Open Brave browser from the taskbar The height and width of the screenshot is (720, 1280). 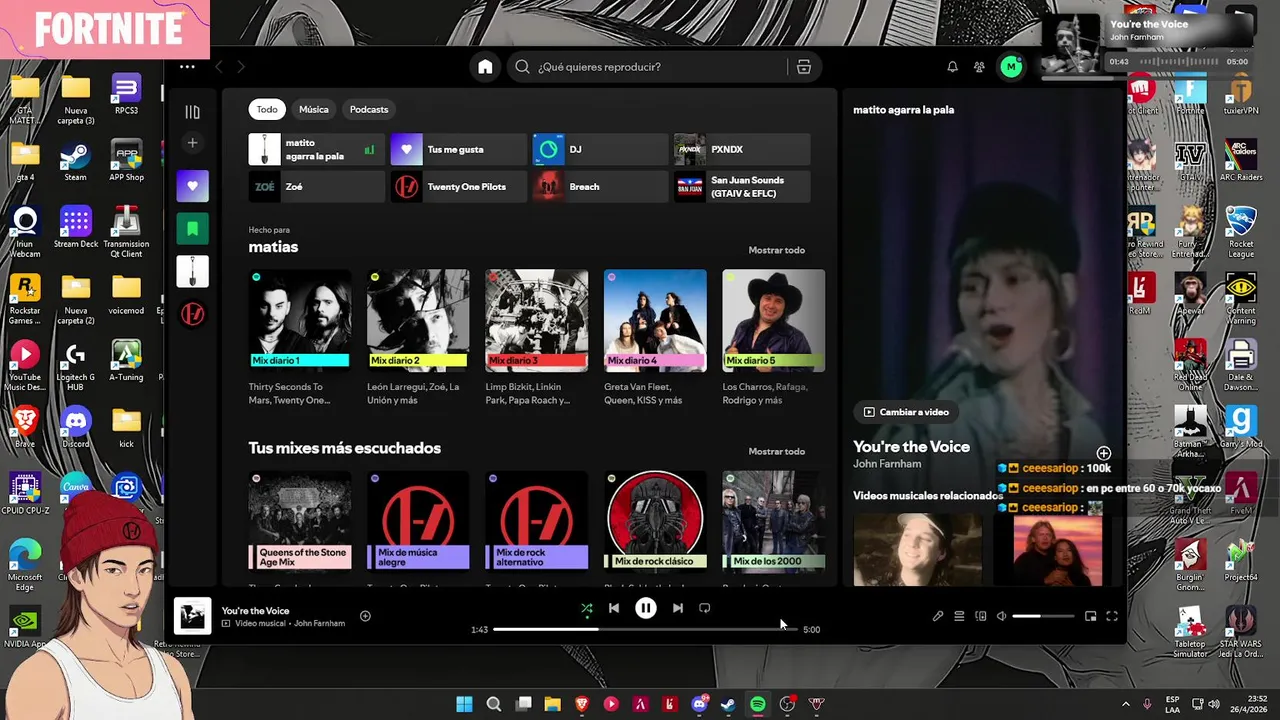coord(582,704)
